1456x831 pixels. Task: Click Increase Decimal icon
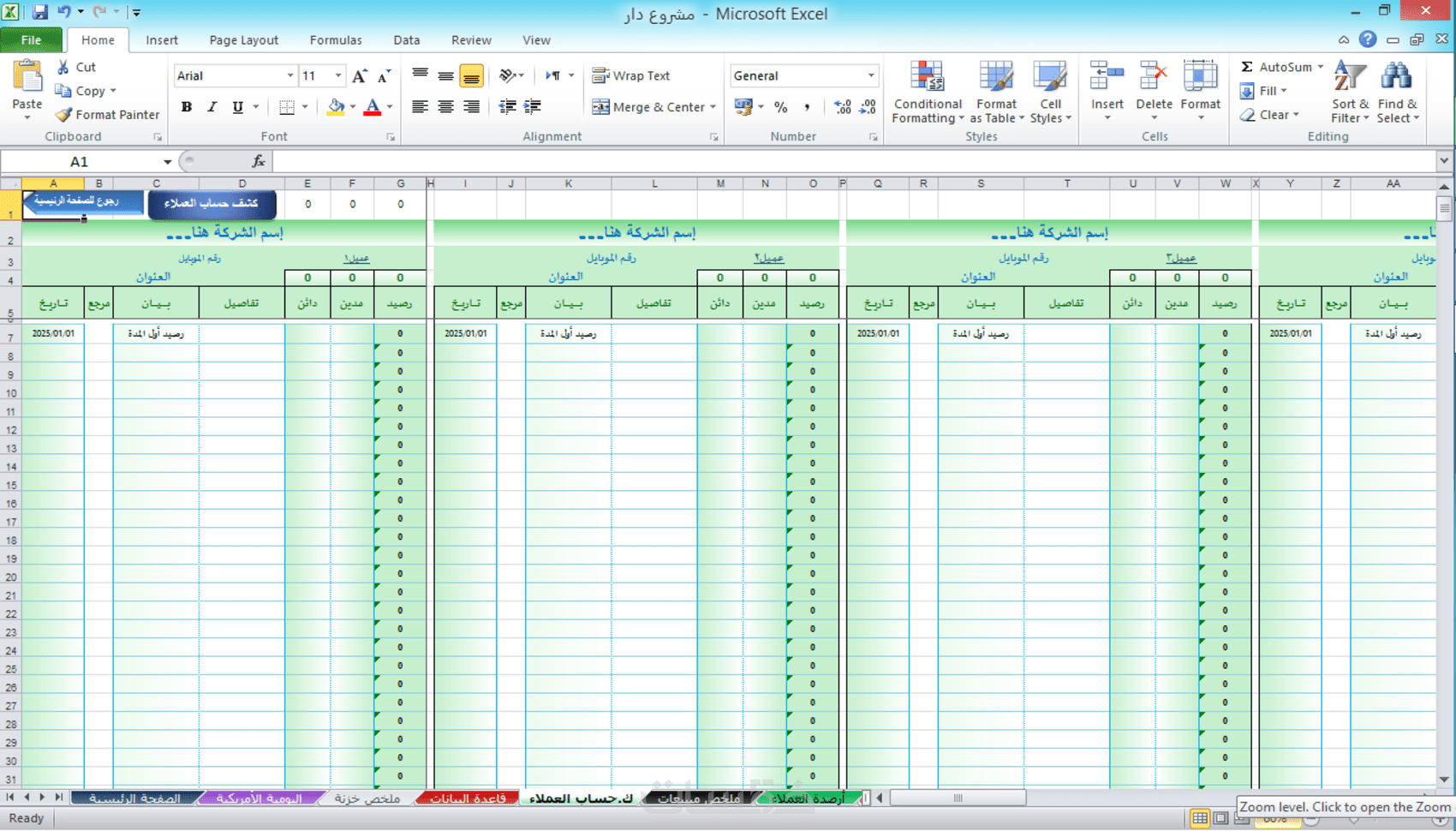pyautogui.click(x=843, y=107)
